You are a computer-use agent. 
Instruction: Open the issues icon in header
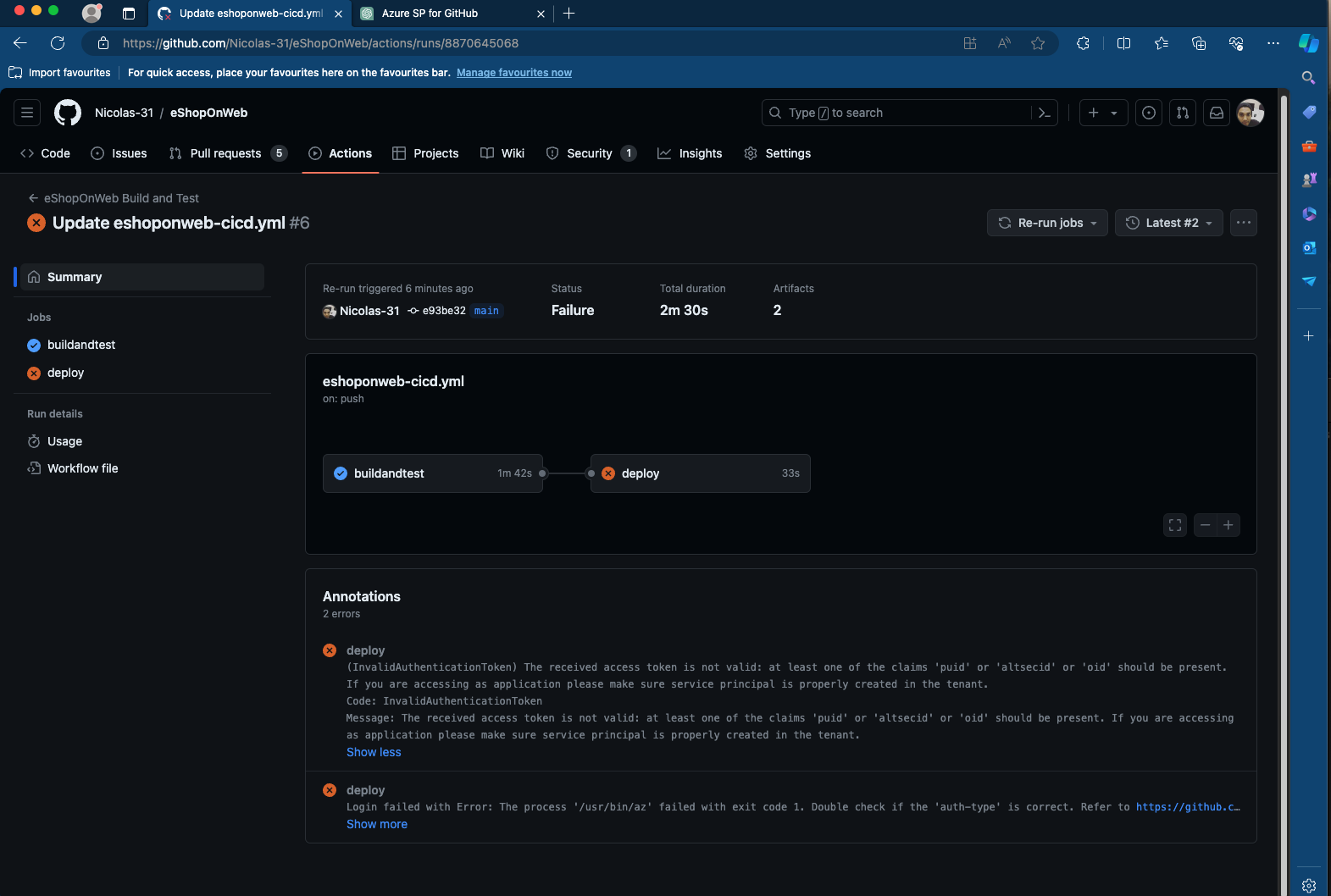(x=1149, y=113)
